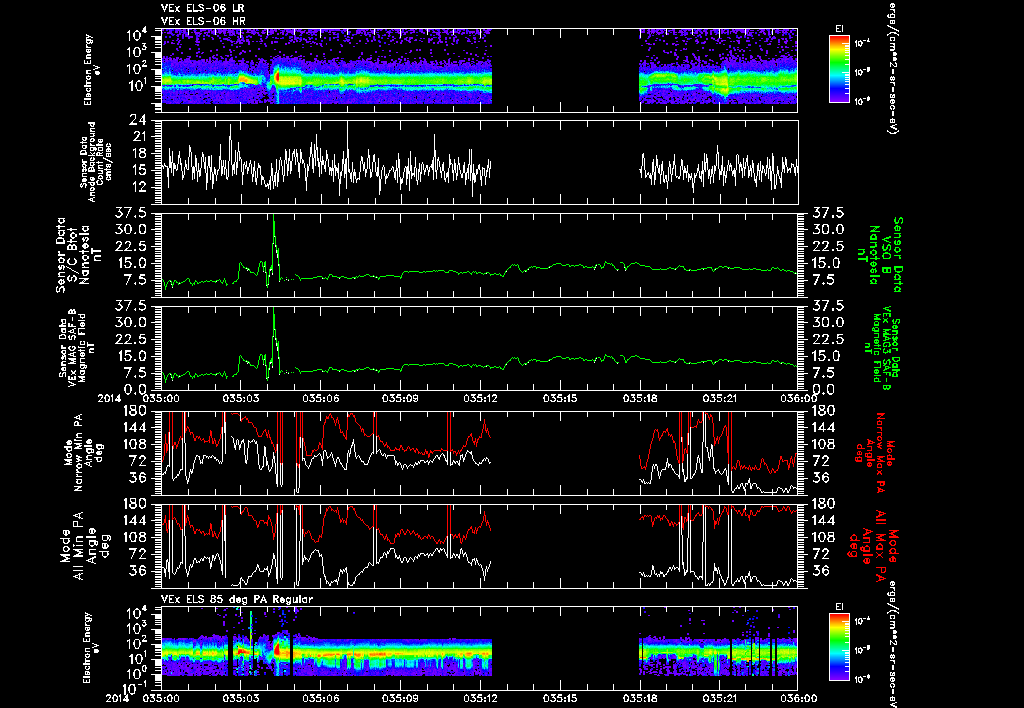
Task: Click the middle axis time label 035:18
Action: click(640, 398)
